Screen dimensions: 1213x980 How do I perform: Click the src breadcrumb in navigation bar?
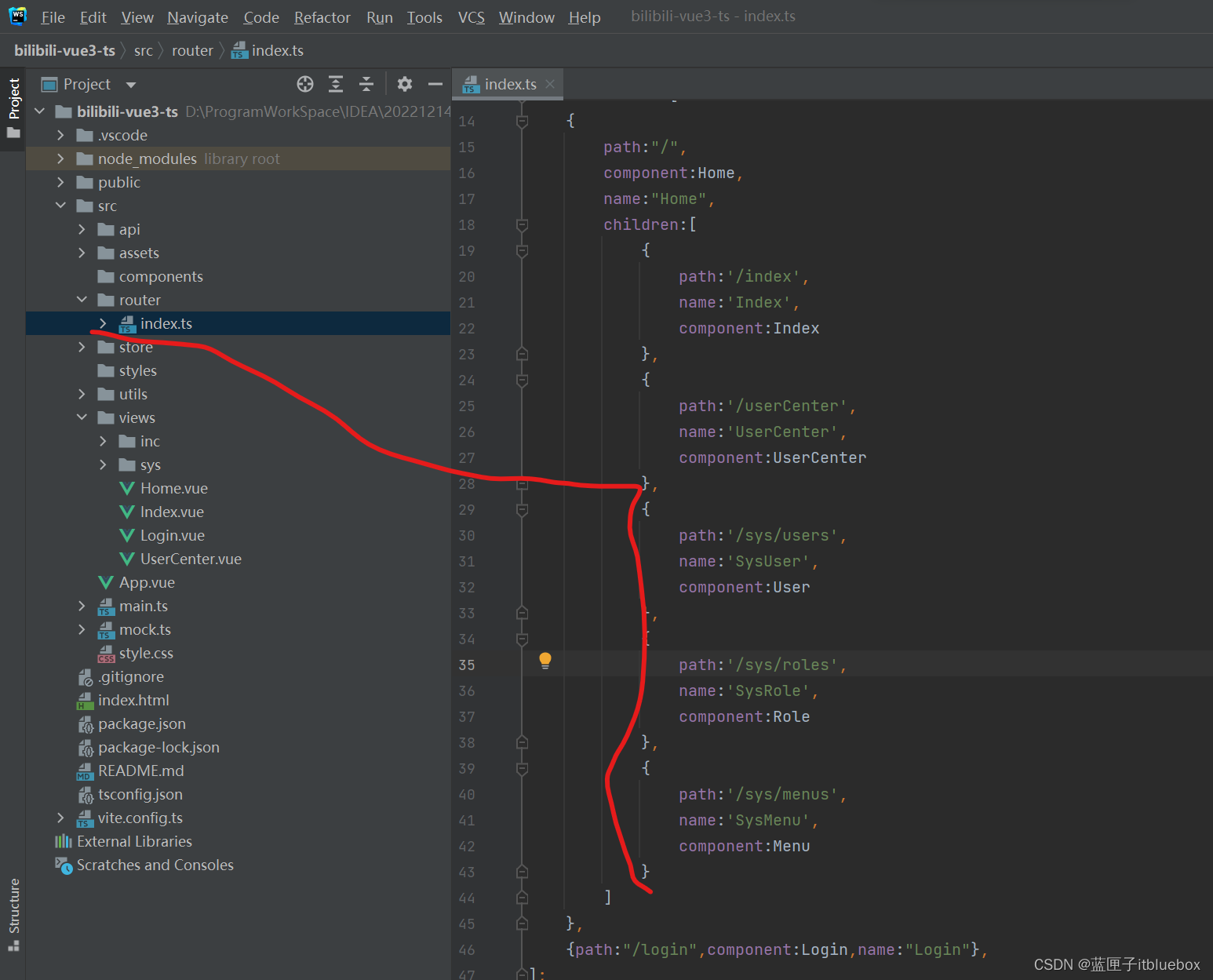[143, 50]
